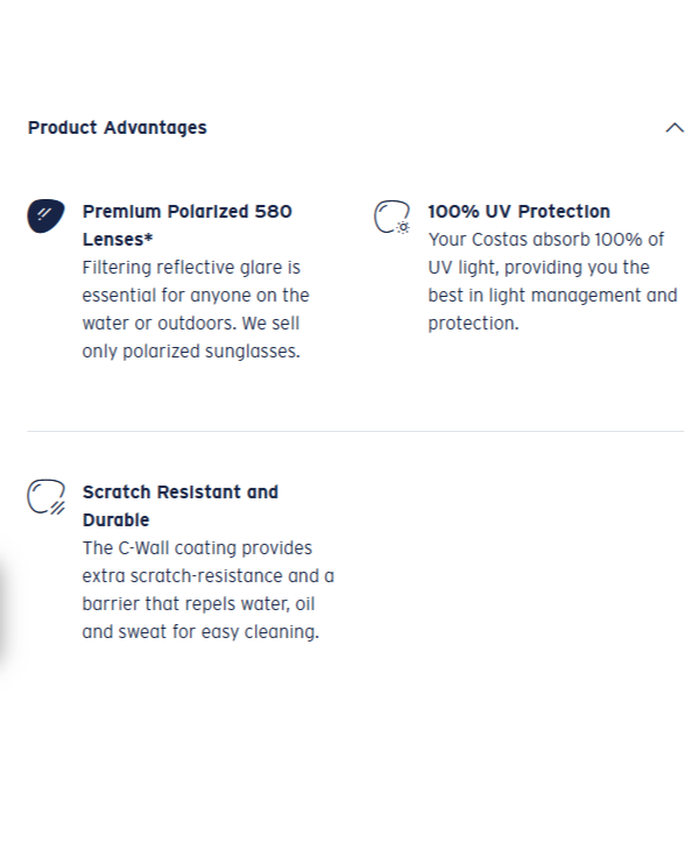Click the UV protection lens icon

pos(391,217)
